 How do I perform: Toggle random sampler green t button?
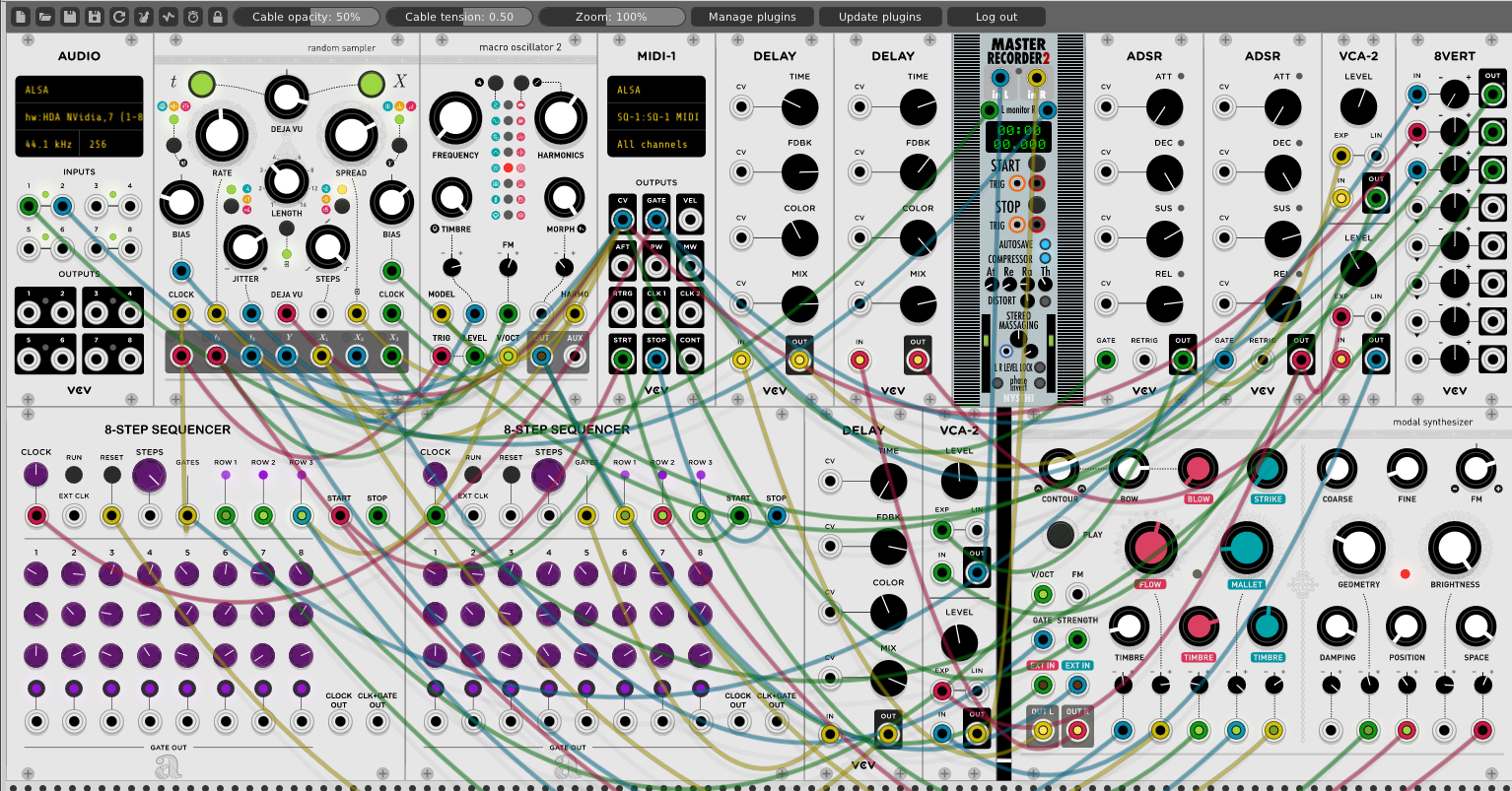tap(201, 83)
